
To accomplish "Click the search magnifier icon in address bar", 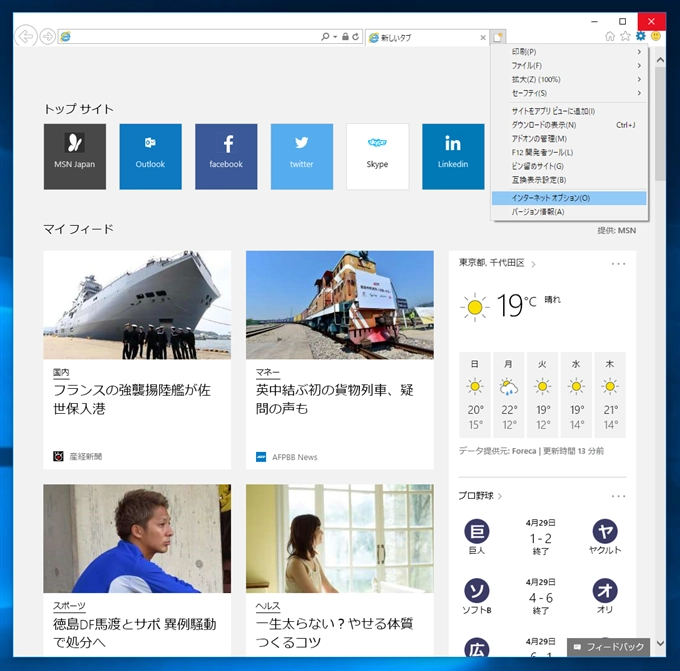I will [x=324, y=37].
